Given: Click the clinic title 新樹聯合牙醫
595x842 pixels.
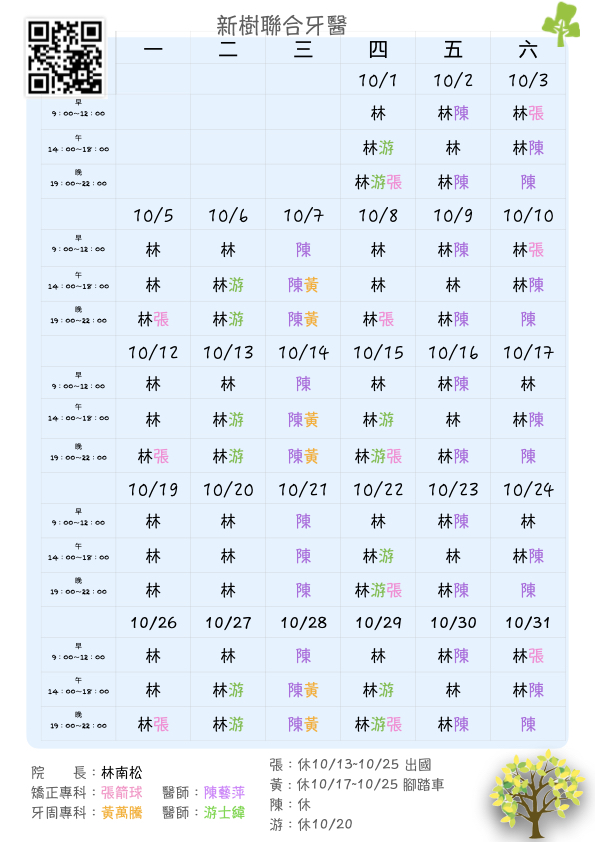Looking at the screenshot, I should [x=282, y=25].
